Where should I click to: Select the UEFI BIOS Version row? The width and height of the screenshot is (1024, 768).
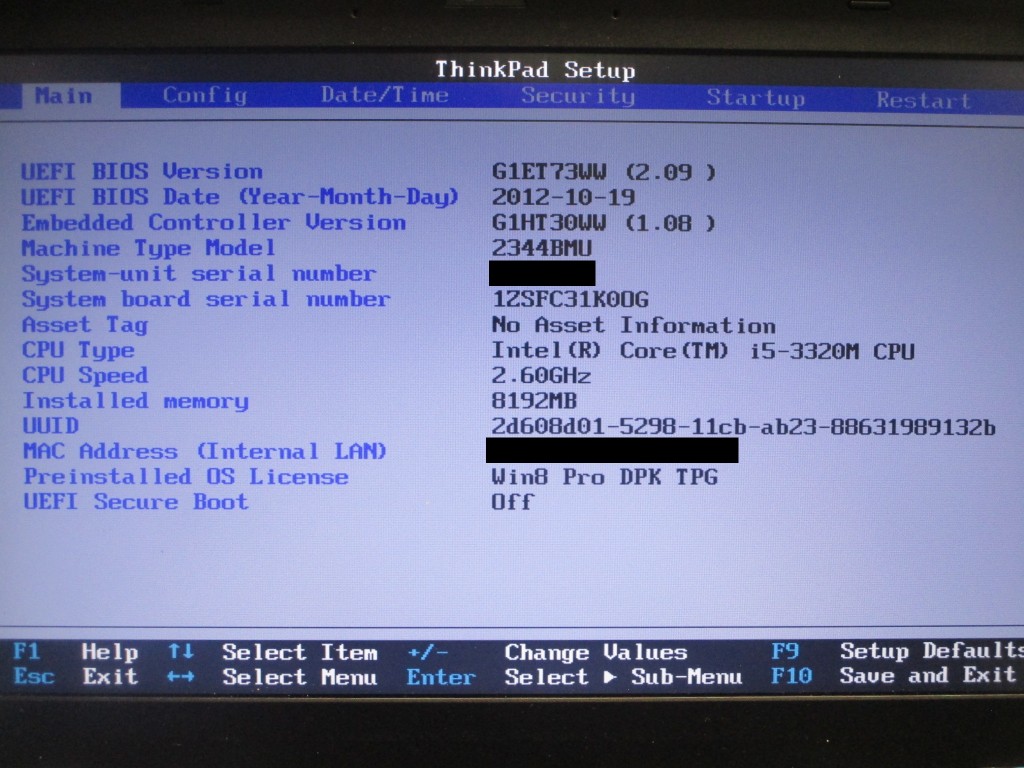coord(142,172)
